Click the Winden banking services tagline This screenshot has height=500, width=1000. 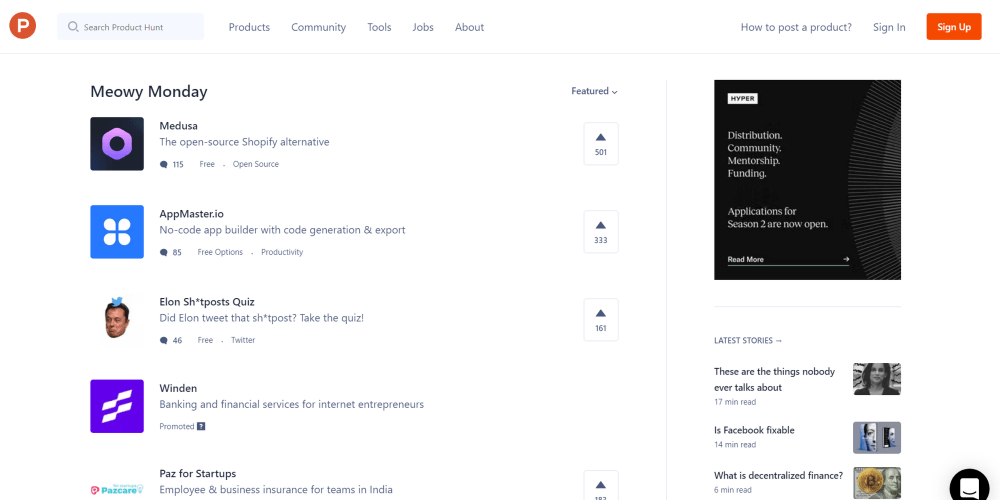point(291,405)
